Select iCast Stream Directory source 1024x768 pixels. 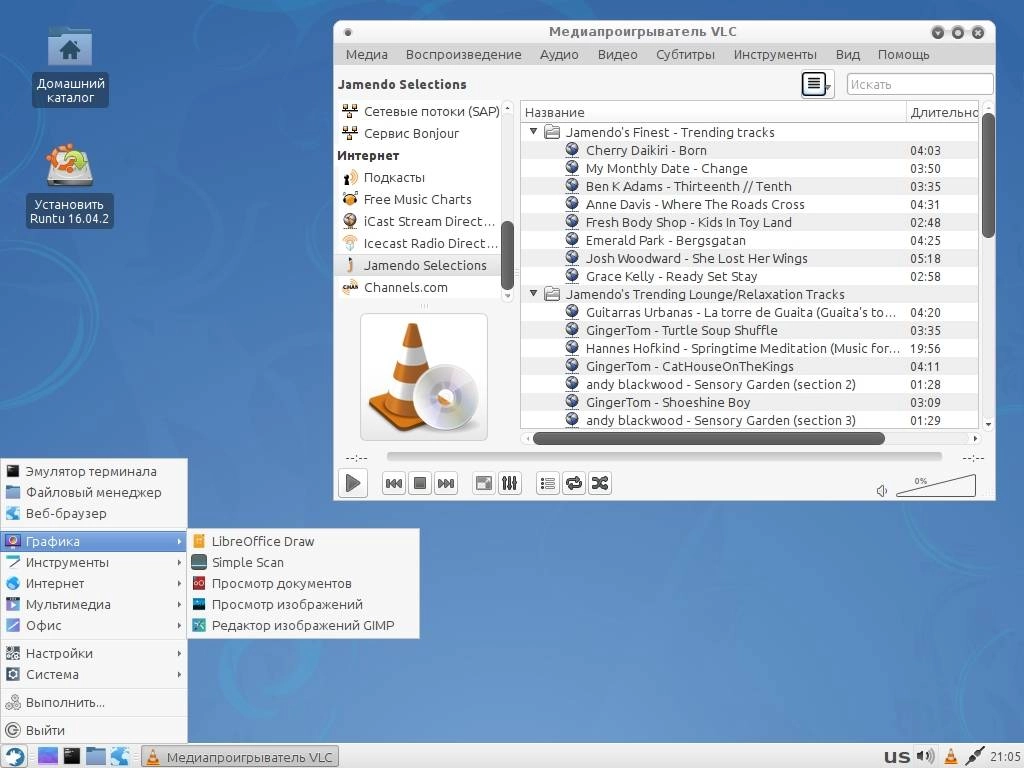click(420, 221)
